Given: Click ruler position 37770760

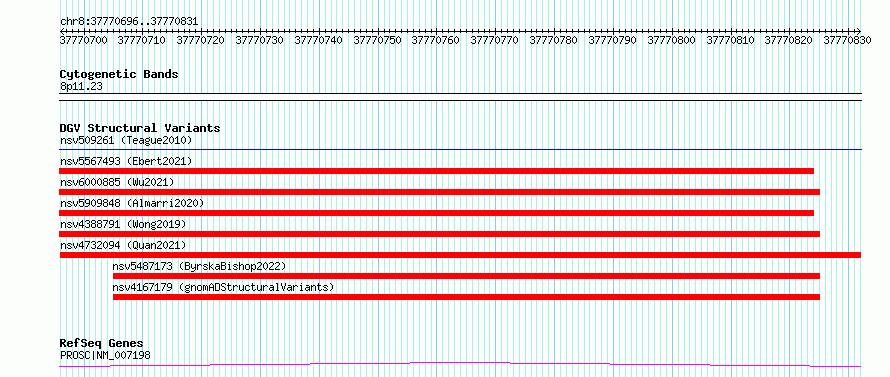Looking at the screenshot, I should point(436,40).
